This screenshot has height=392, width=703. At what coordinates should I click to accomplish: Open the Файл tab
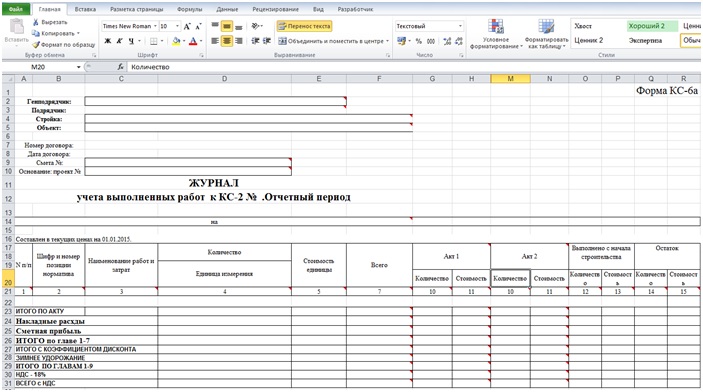point(16,9)
